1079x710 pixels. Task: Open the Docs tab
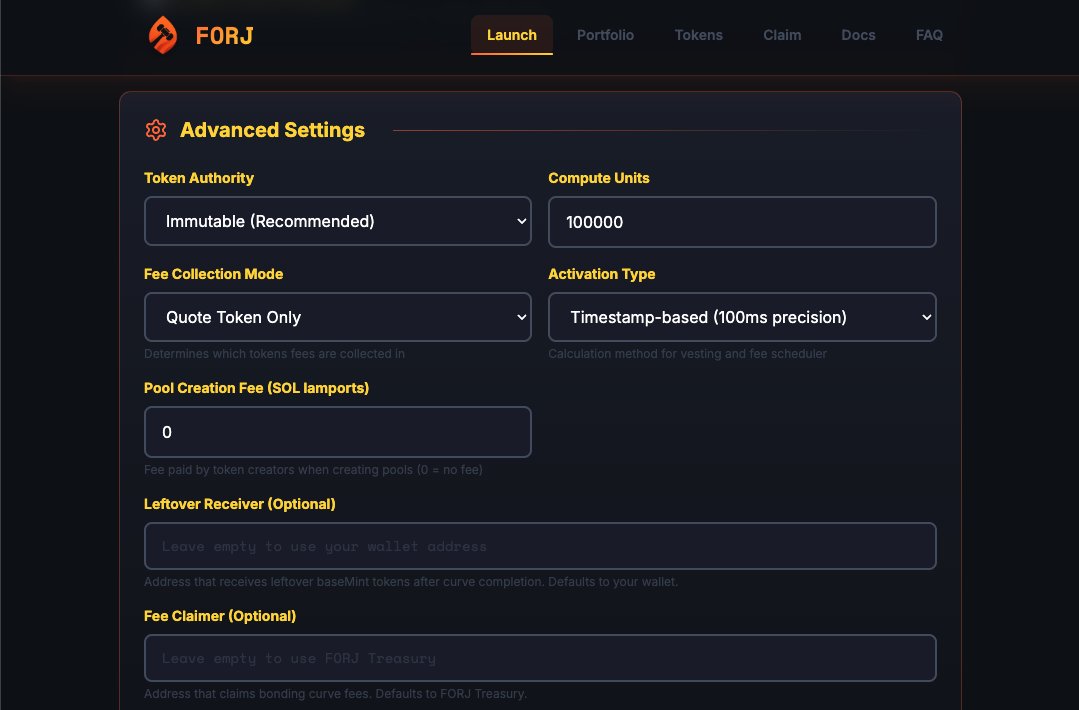[859, 35]
